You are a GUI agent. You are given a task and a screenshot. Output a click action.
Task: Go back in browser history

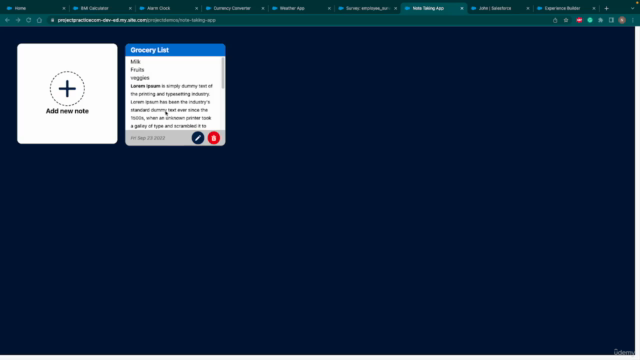coord(7,20)
